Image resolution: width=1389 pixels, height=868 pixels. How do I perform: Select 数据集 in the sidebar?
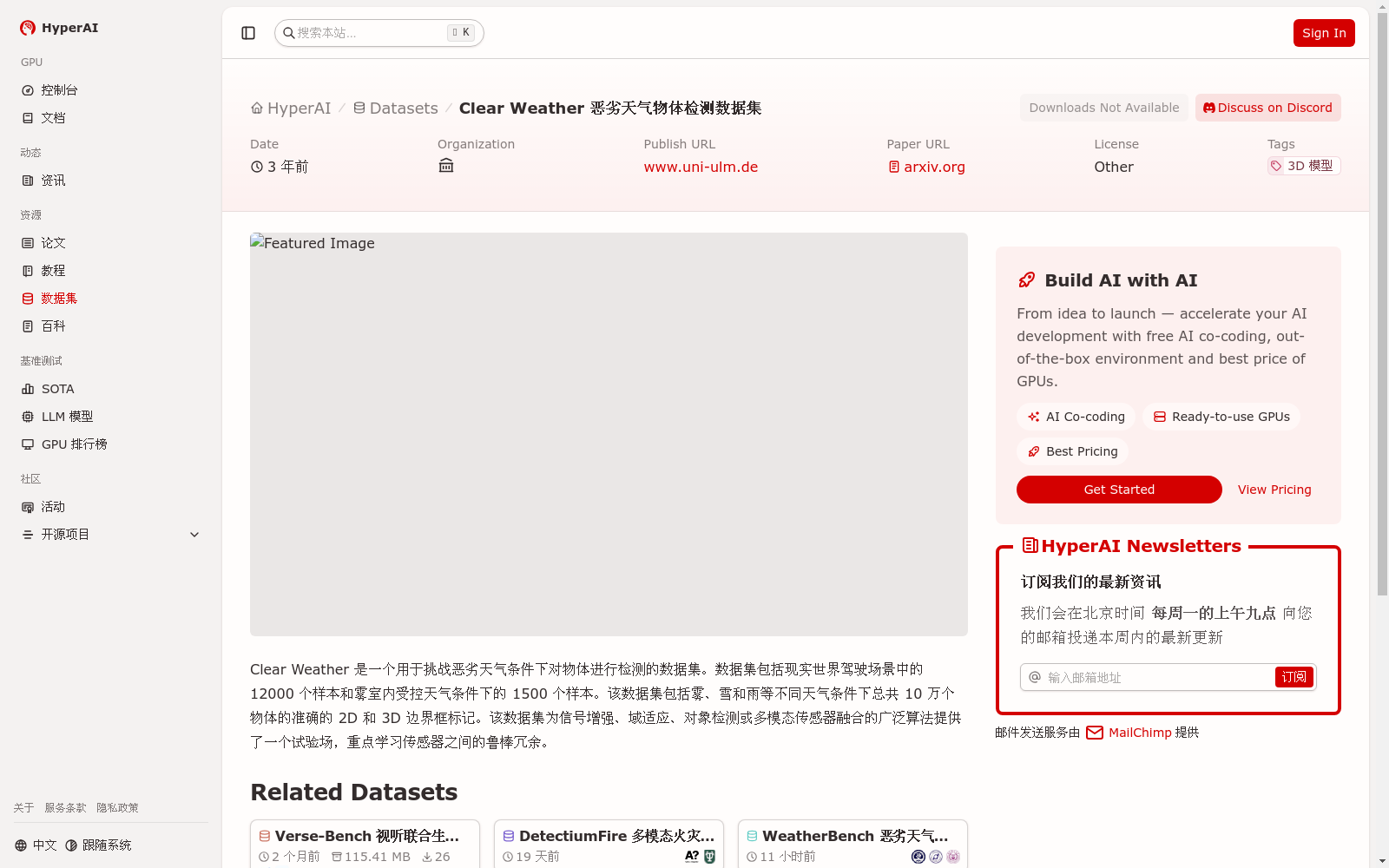(x=111, y=299)
